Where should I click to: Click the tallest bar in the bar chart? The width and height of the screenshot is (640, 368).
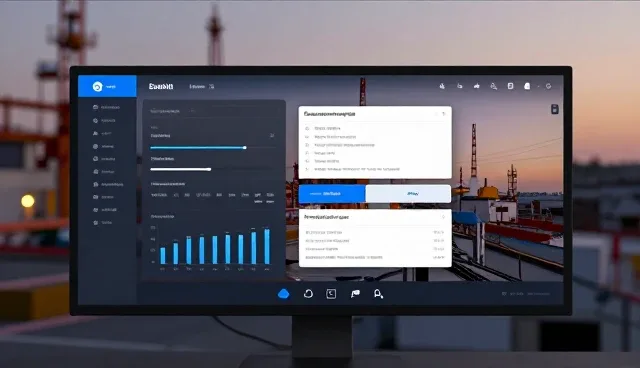[267, 246]
